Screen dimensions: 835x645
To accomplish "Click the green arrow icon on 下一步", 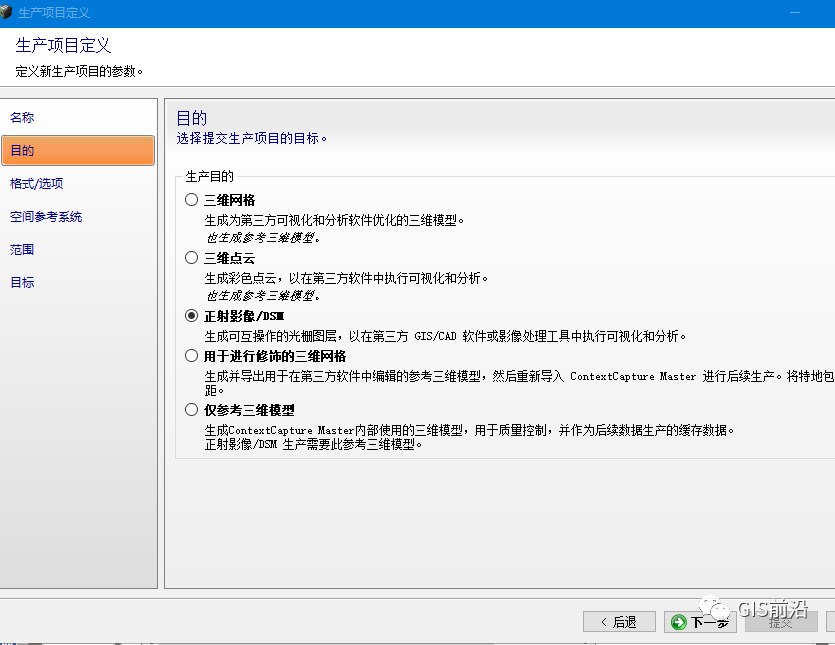I will coord(678,622).
